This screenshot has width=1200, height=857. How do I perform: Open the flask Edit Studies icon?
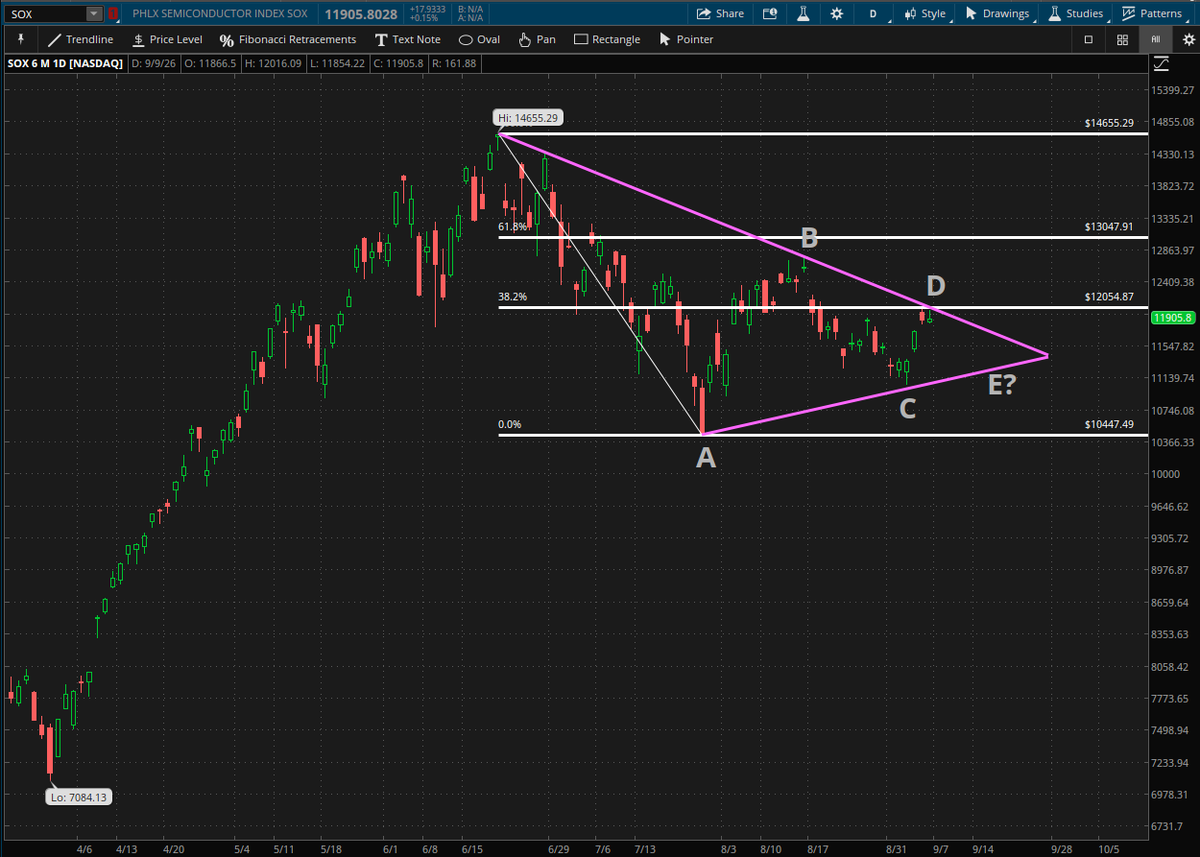(x=802, y=14)
